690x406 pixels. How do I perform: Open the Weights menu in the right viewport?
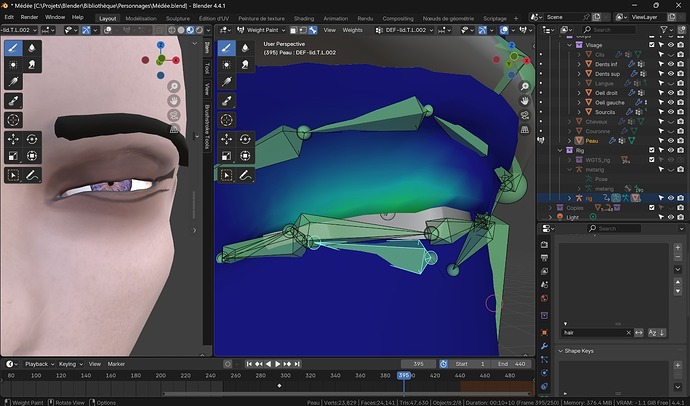pyautogui.click(x=352, y=30)
